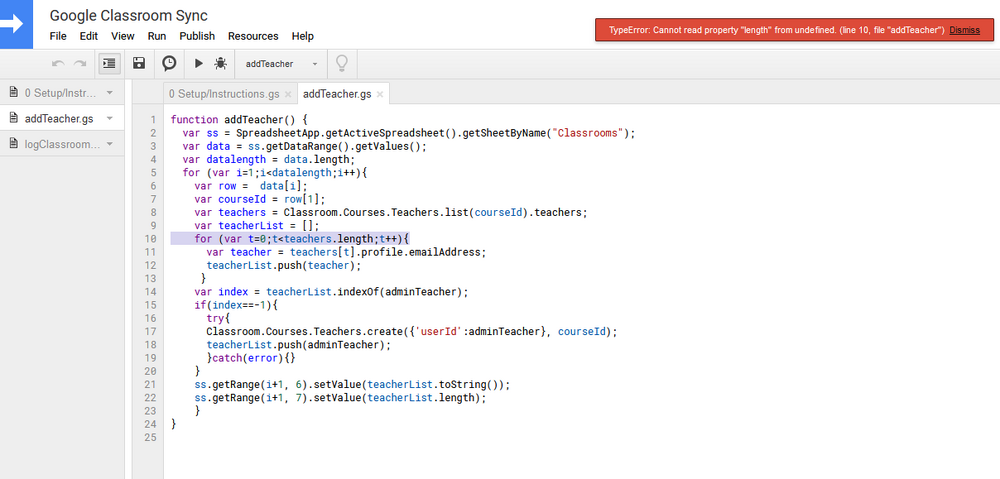Expand dropdown arrow for 0 Setup/Instr... file

click(110, 93)
